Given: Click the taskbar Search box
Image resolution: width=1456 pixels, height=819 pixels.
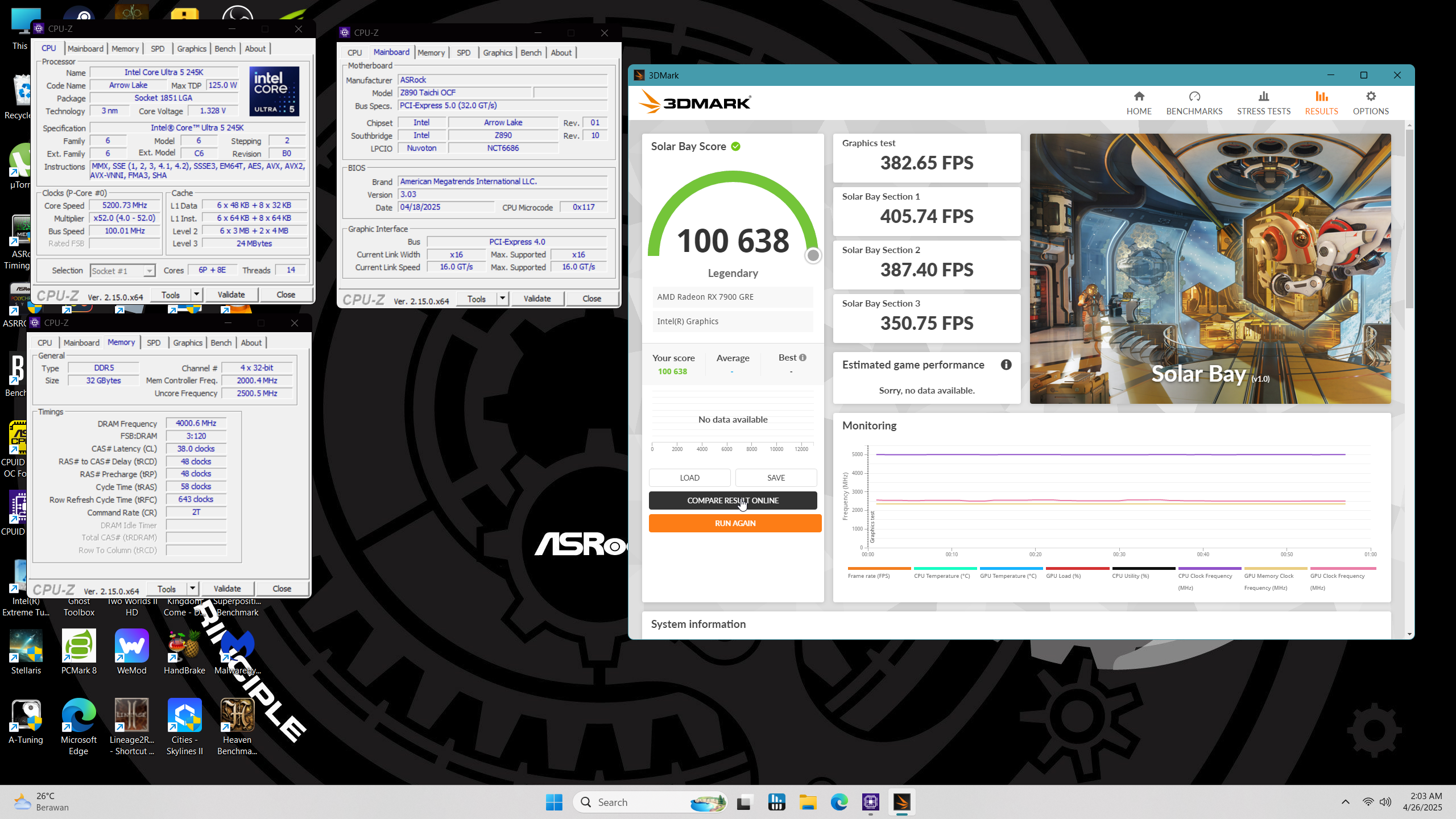Looking at the screenshot, I should click(650, 803).
